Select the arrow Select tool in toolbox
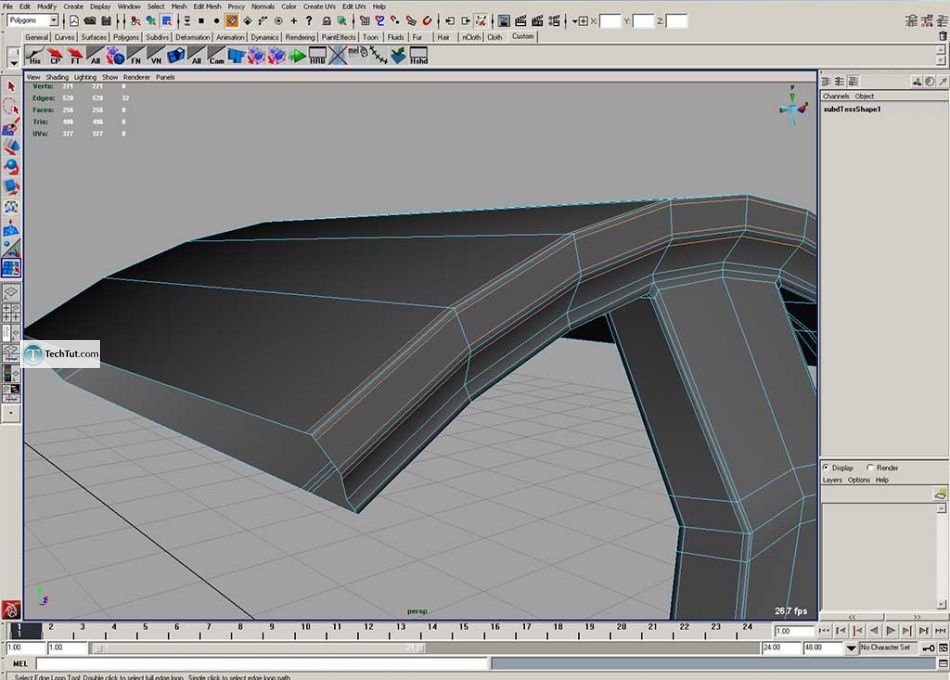Screen dimensions: 950x680 click(11, 87)
